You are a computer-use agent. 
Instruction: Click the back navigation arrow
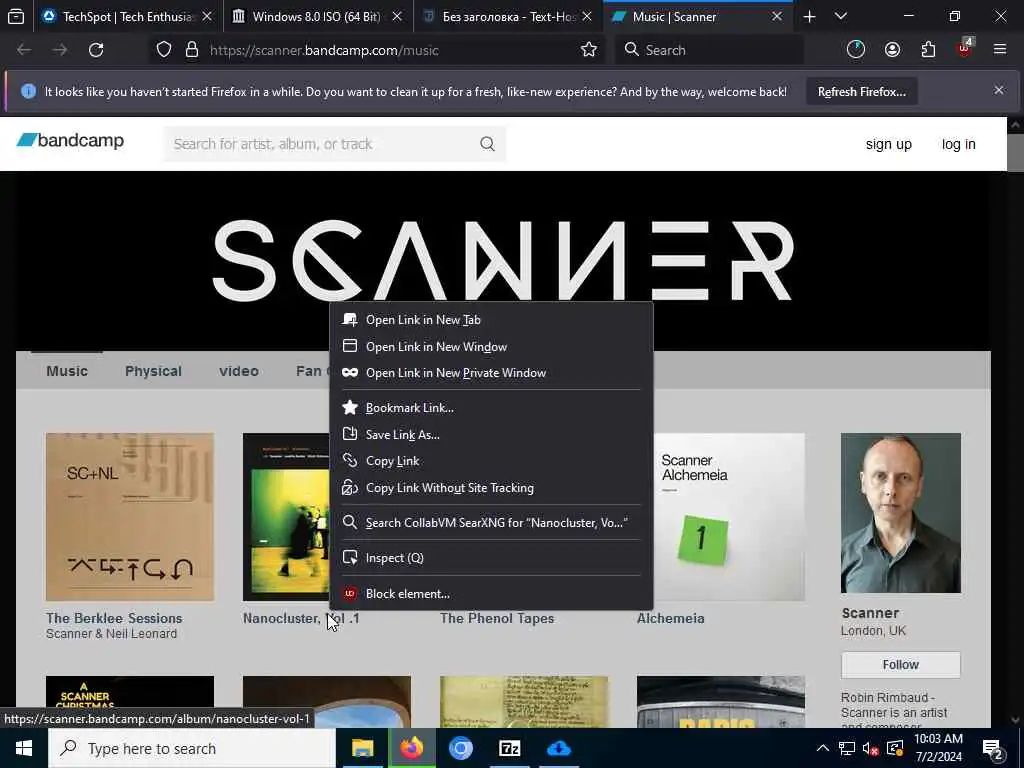click(24, 50)
